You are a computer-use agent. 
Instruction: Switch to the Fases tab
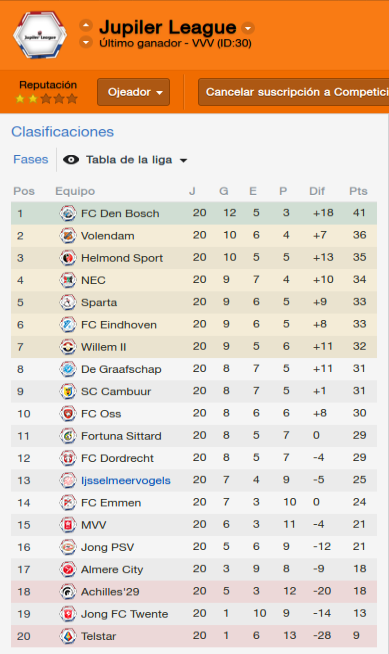pos(30,159)
